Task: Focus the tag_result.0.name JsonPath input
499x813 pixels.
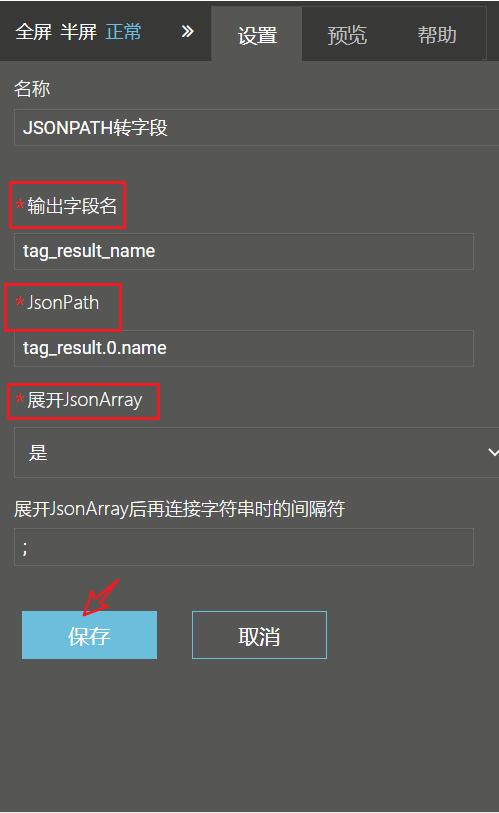Action: point(244,348)
